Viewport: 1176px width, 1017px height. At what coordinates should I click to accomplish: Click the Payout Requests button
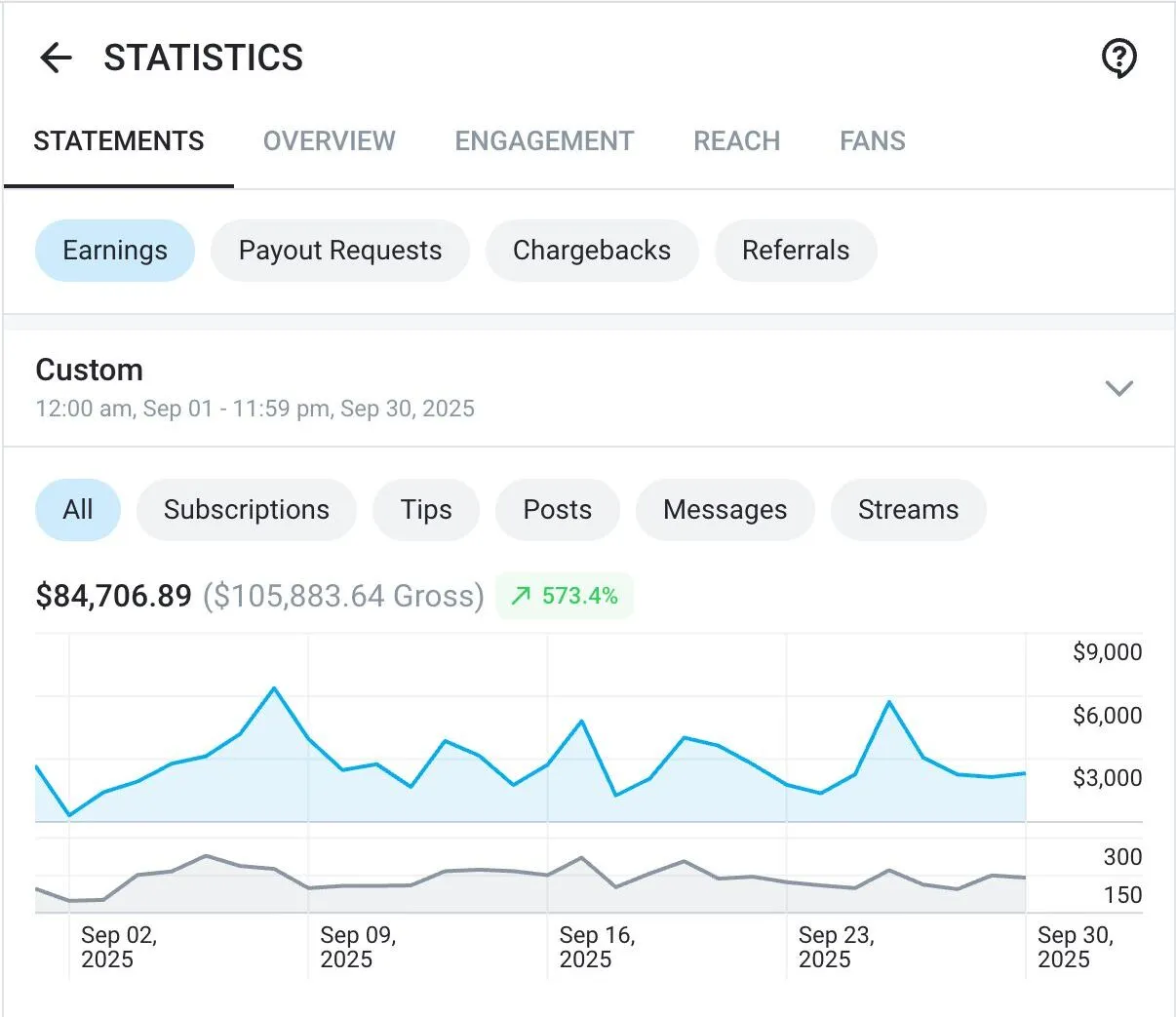tap(339, 251)
